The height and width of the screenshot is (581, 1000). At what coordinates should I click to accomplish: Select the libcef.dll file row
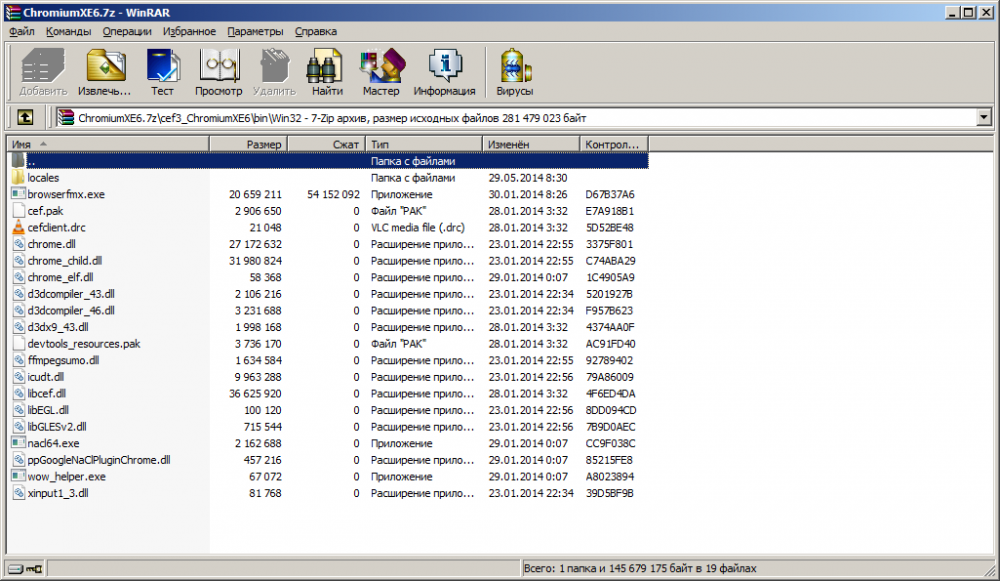[327, 393]
